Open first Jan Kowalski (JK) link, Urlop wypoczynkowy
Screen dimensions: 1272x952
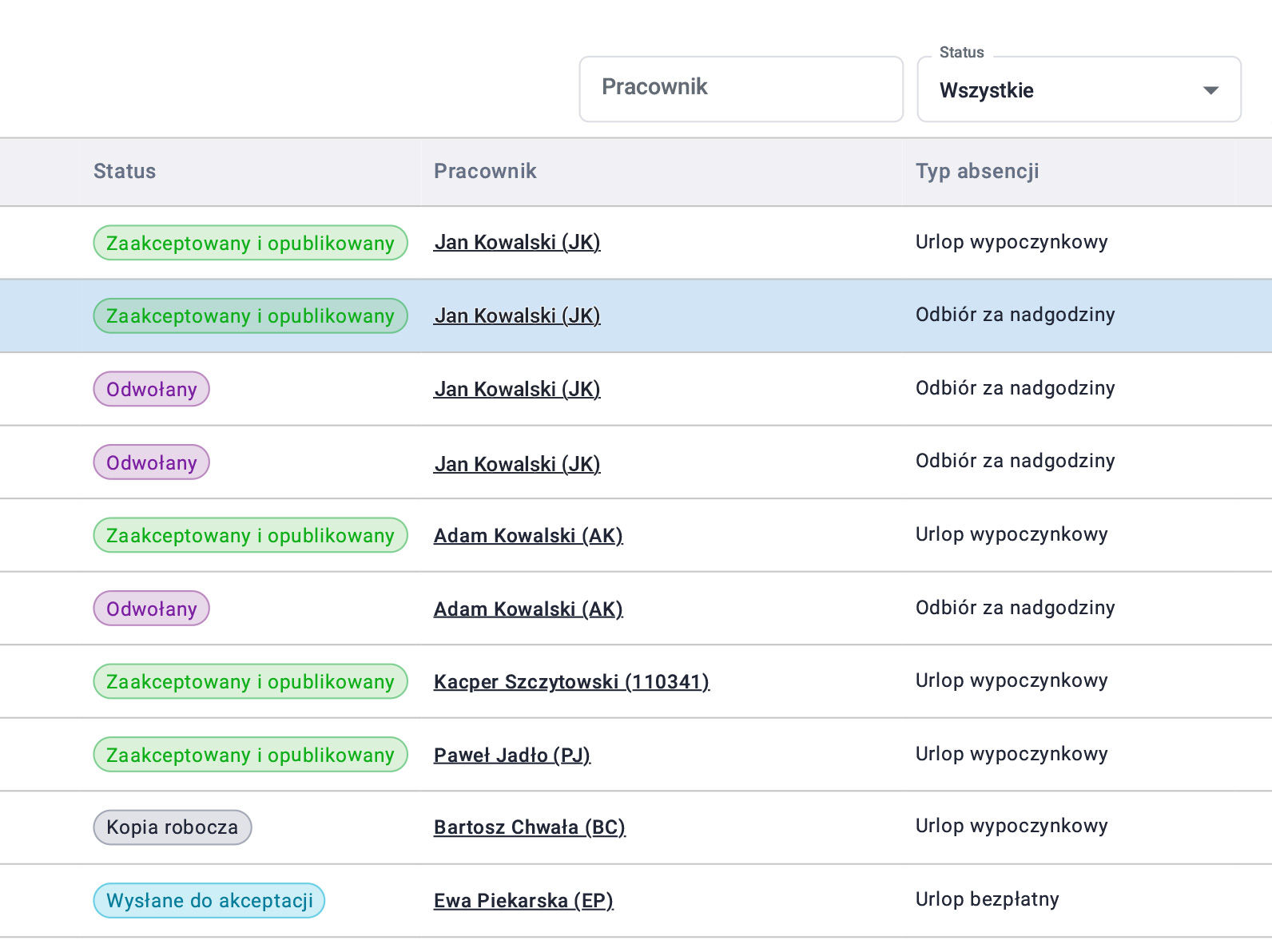(x=517, y=242)
